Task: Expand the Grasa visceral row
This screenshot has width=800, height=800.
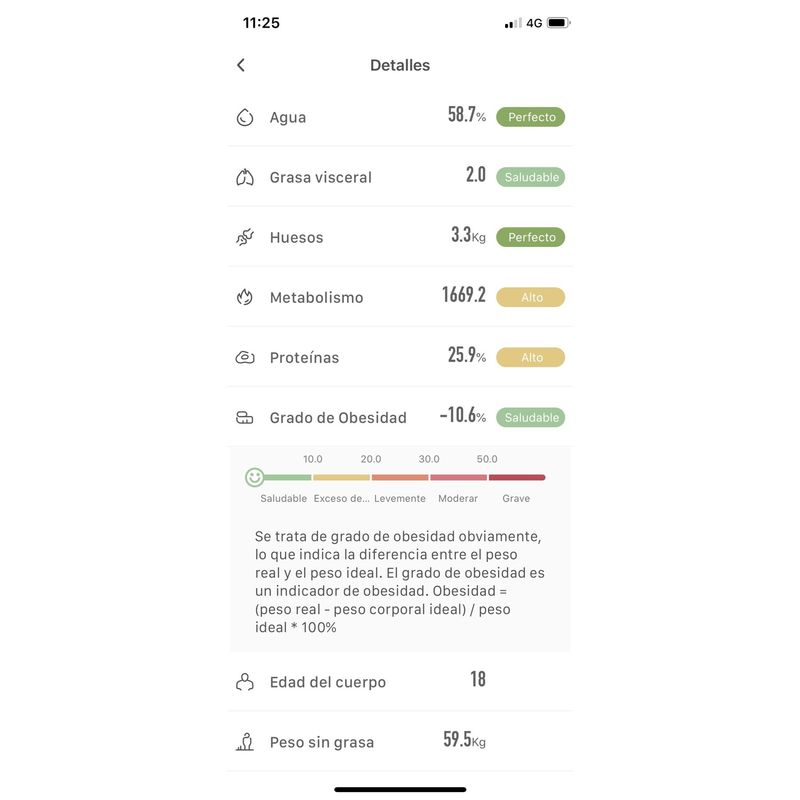Action: (400, 177)
